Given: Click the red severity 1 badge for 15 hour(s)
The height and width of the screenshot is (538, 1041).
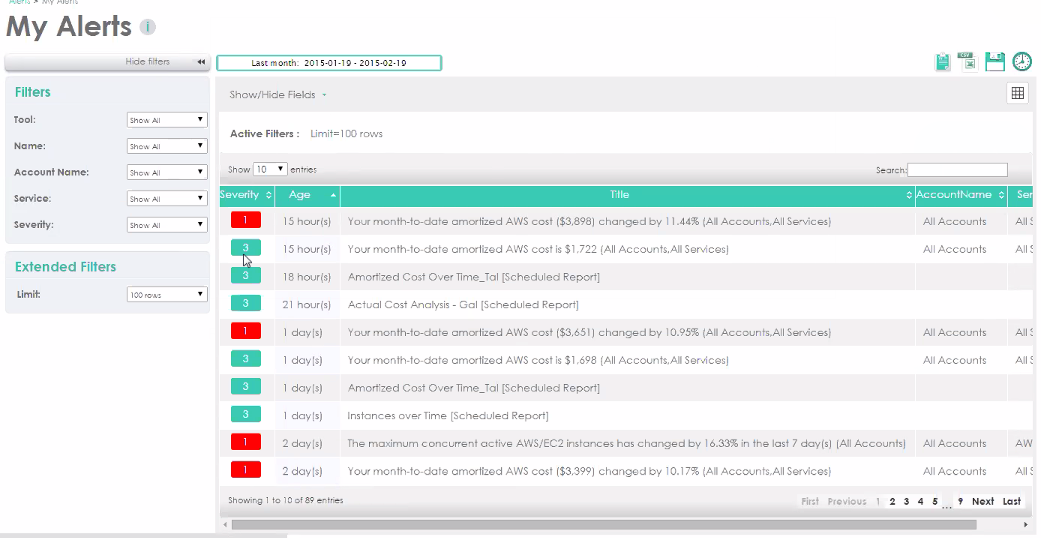Looking at the screenshot, I should 246,220.
